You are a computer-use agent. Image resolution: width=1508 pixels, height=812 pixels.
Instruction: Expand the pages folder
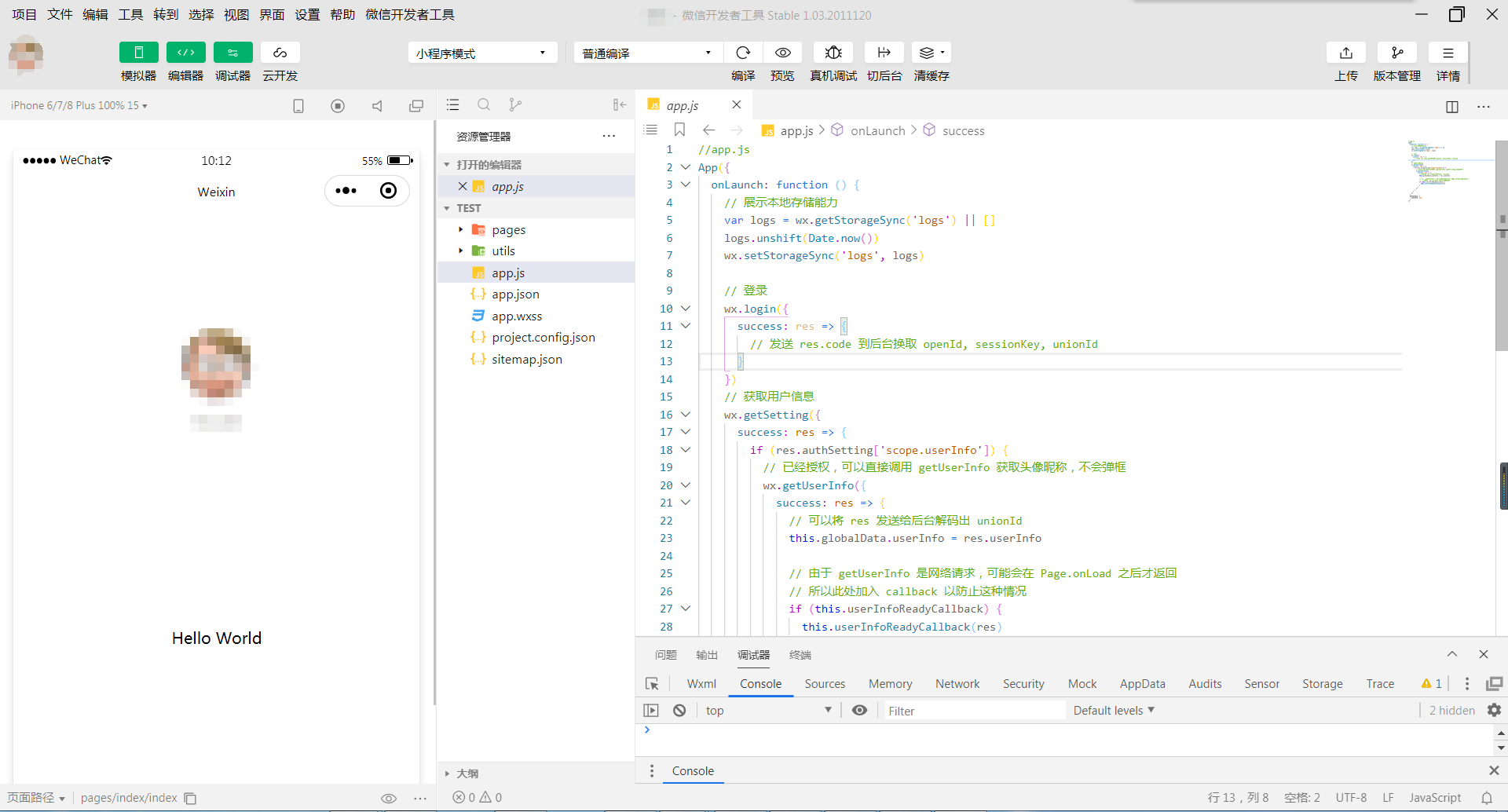click(460, 229)
